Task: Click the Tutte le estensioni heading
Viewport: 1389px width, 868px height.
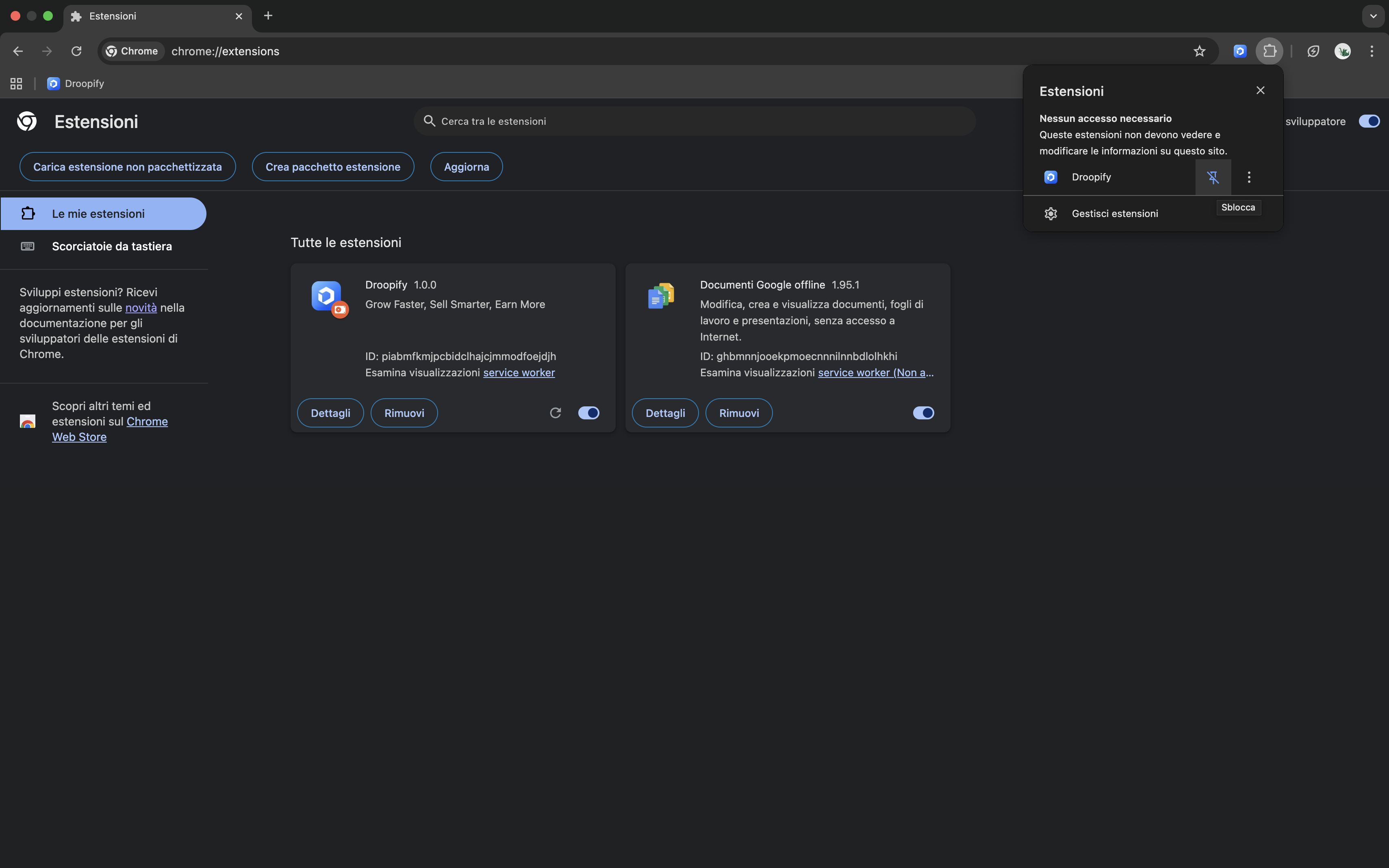Action: pyautogui.click(x=345, y=243)
